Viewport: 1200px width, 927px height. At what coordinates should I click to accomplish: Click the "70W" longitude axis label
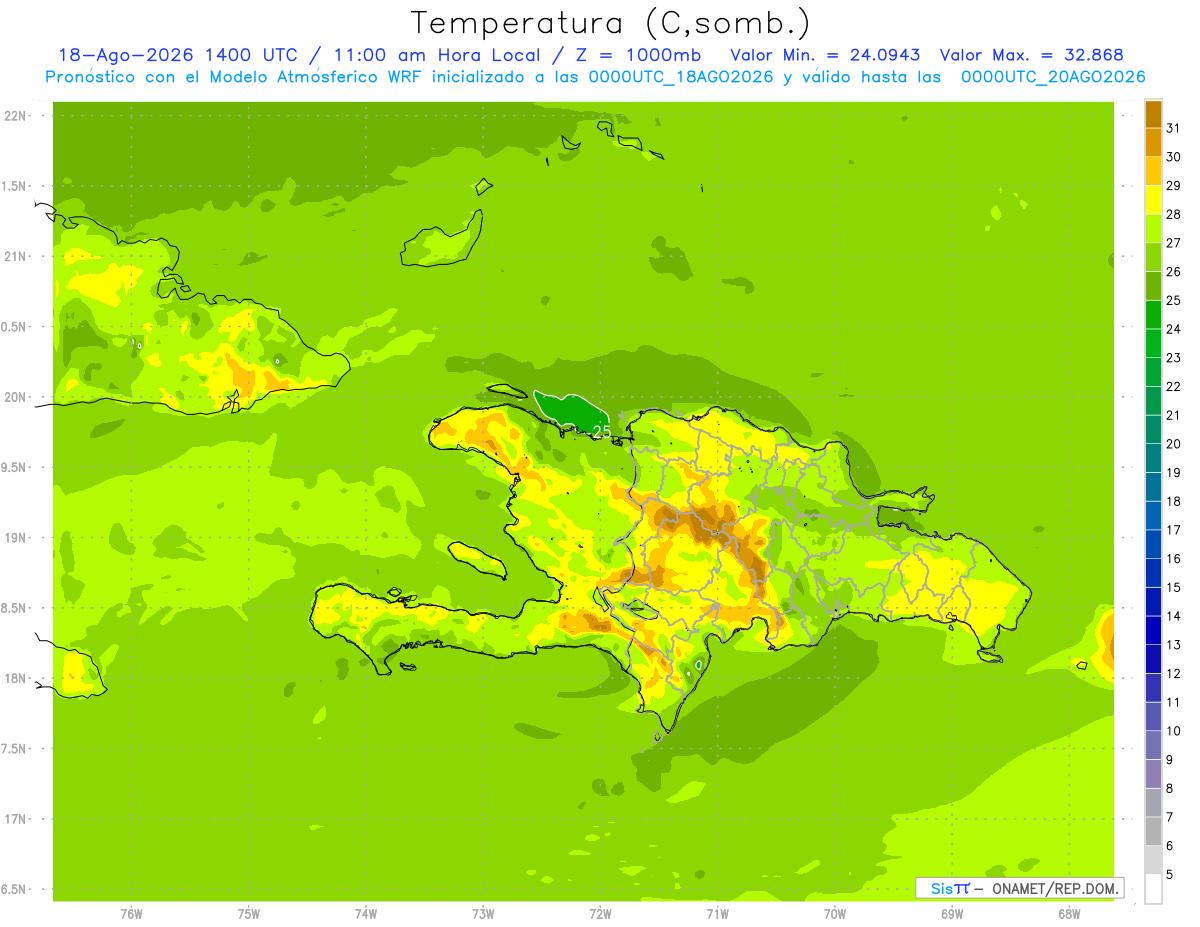[x=835, y=914]
